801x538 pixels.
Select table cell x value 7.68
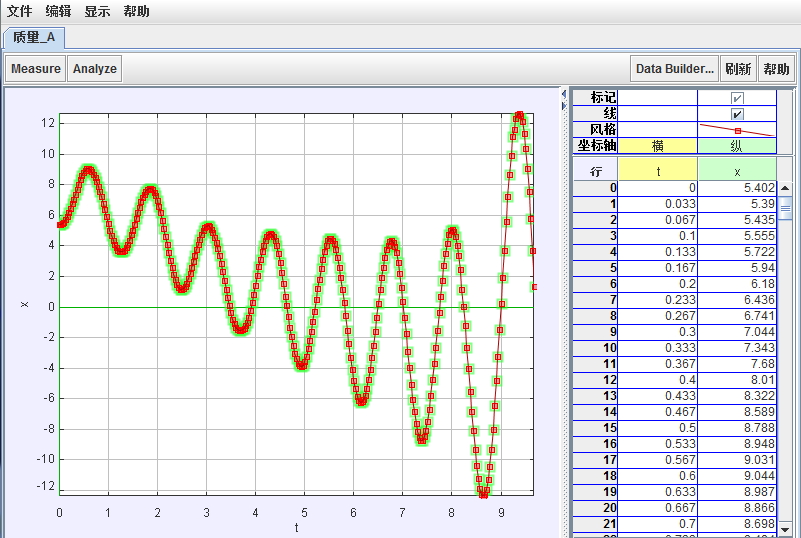coord(737,364)
